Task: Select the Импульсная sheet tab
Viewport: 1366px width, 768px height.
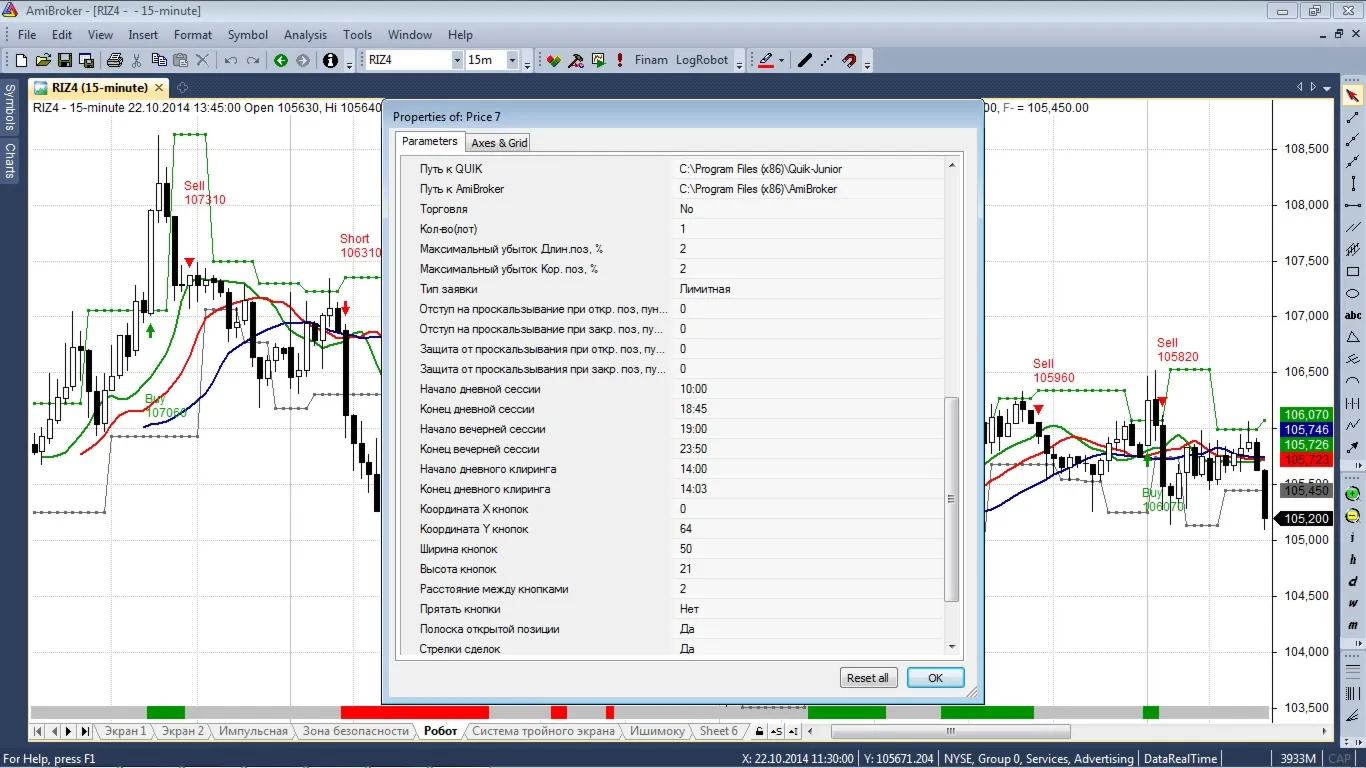Action: coord(253,731)
